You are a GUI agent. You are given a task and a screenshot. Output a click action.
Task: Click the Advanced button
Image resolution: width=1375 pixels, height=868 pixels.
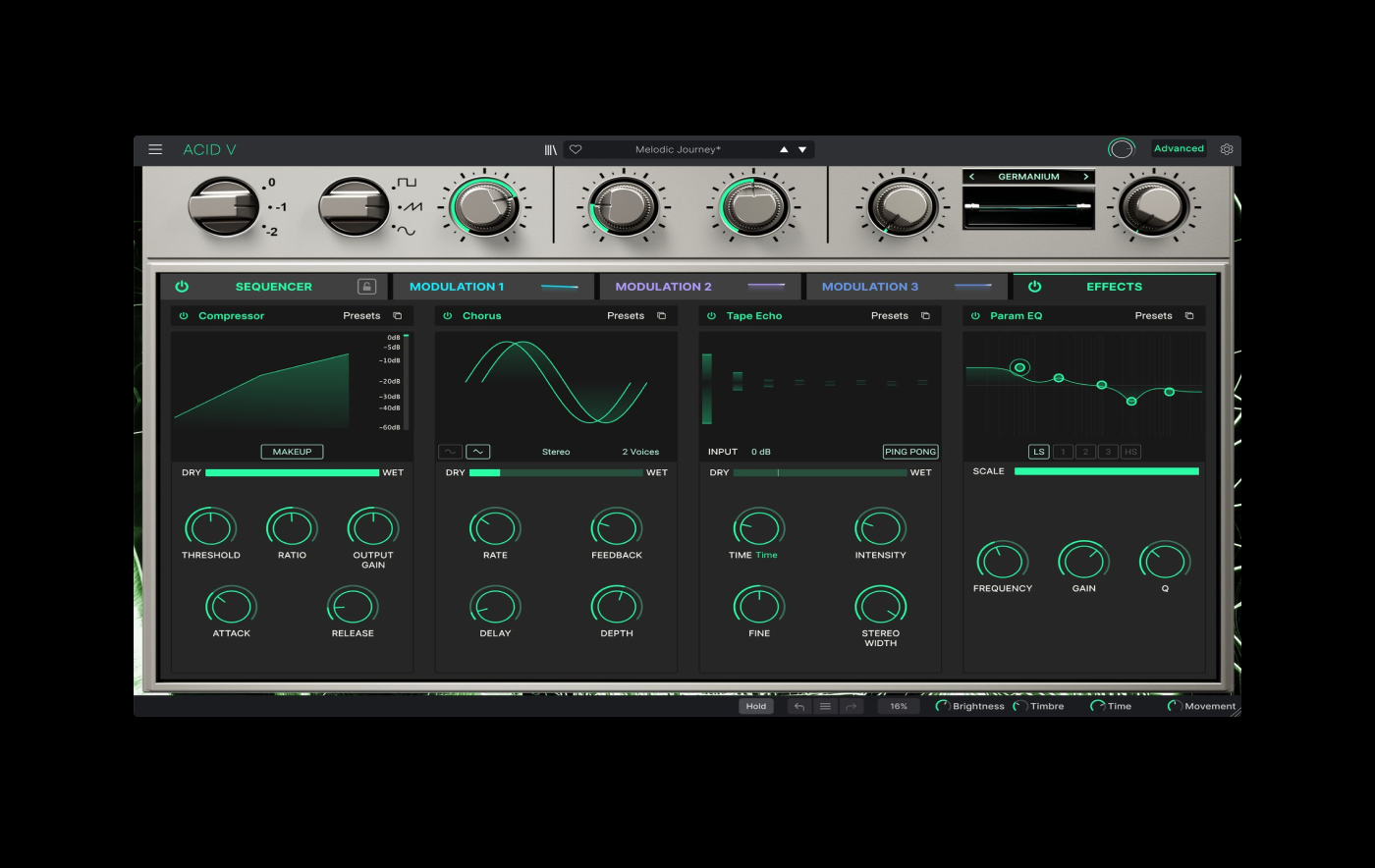click(1179, 149)
